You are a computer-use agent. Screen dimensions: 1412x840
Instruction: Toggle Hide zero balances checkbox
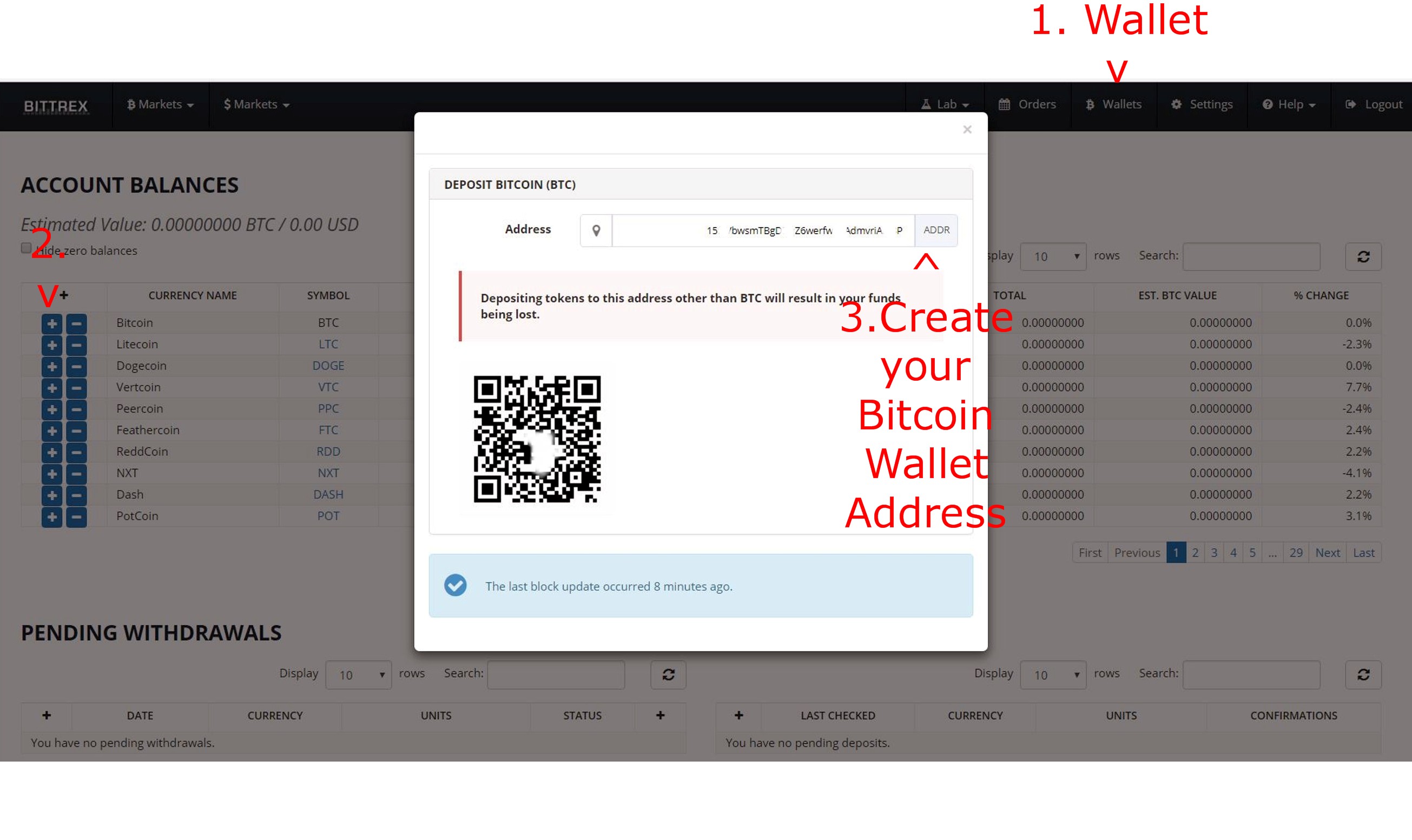click(25, 249)
